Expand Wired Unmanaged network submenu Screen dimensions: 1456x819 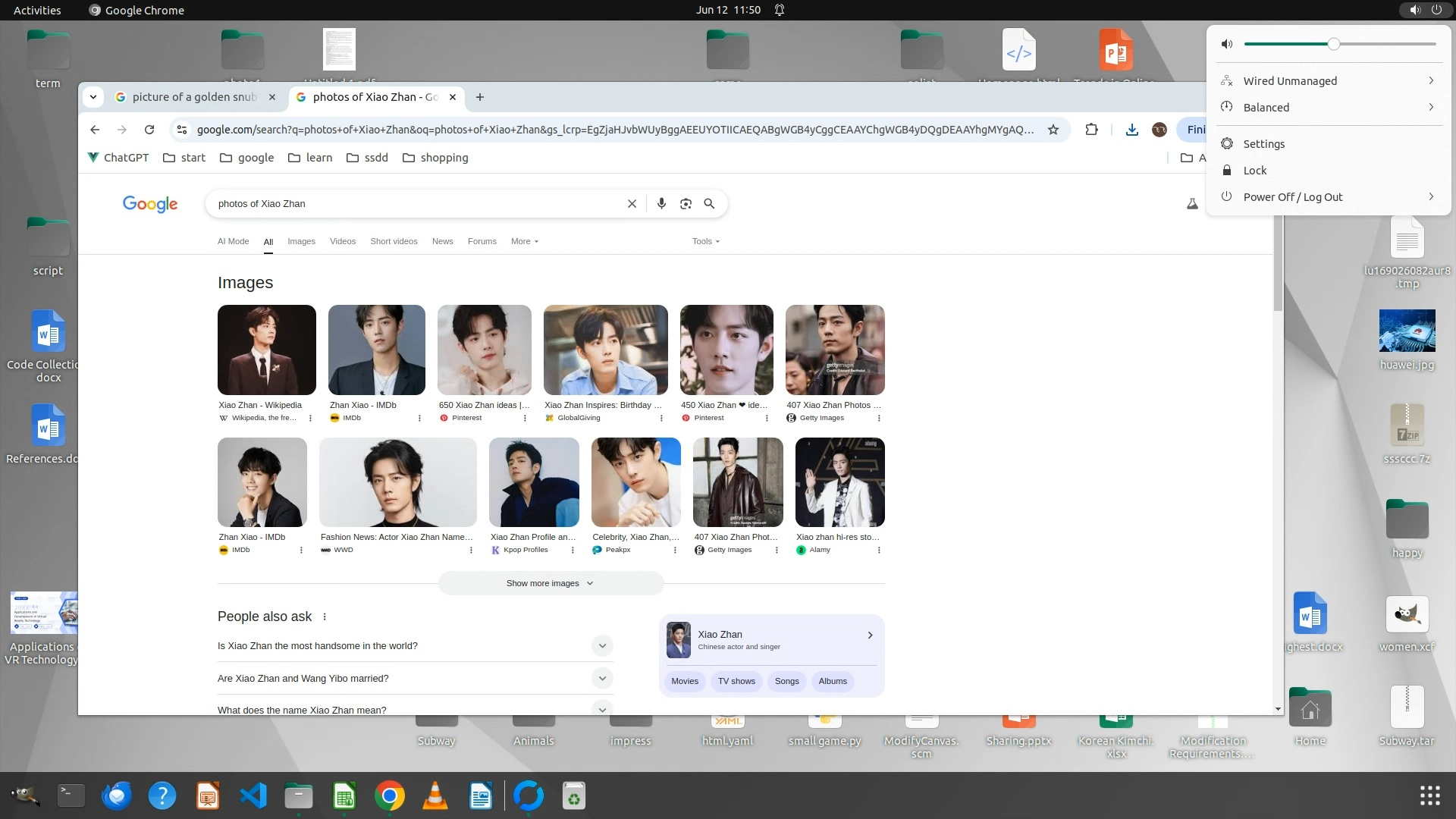click(1430, 80)
